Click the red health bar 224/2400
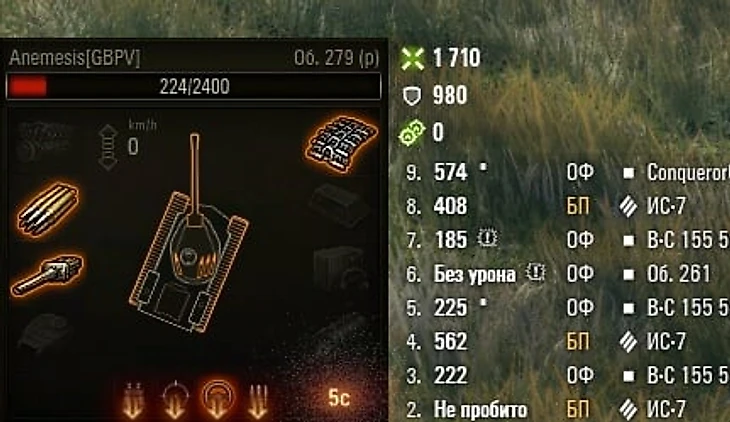The width and height of the screenshot is (730, 422). 194,86
